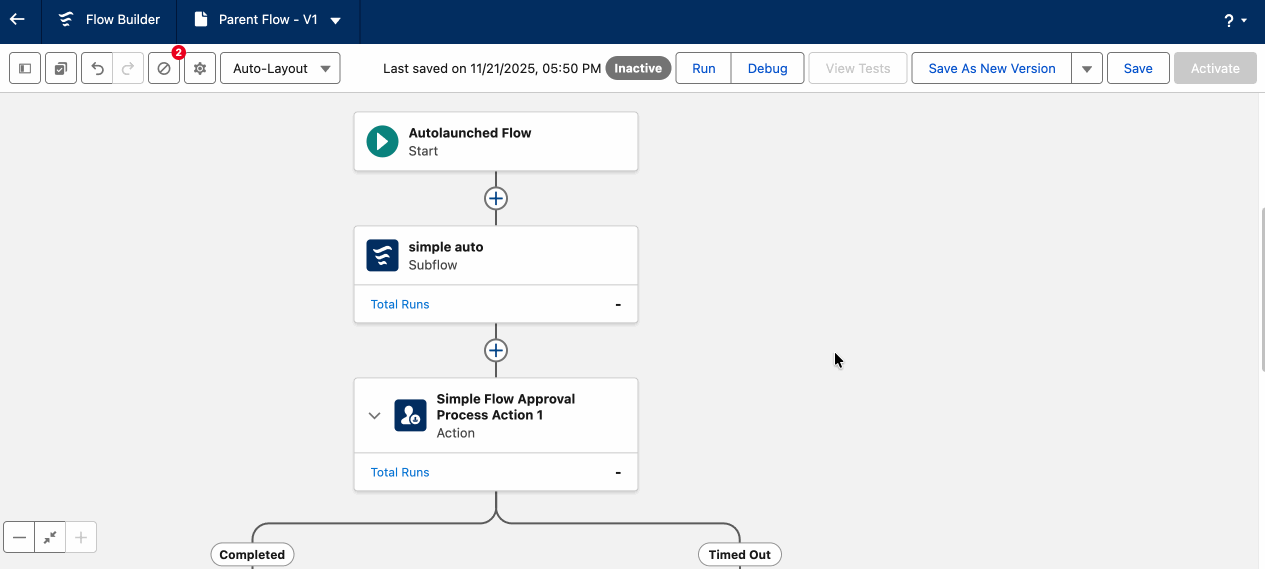Open flow settings gear

coord(200,68)
